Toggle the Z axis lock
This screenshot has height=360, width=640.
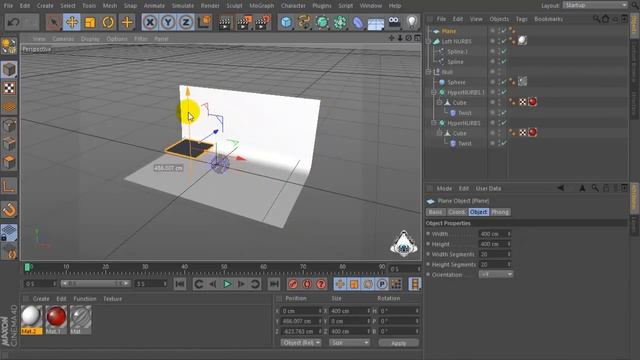[186, 22]
